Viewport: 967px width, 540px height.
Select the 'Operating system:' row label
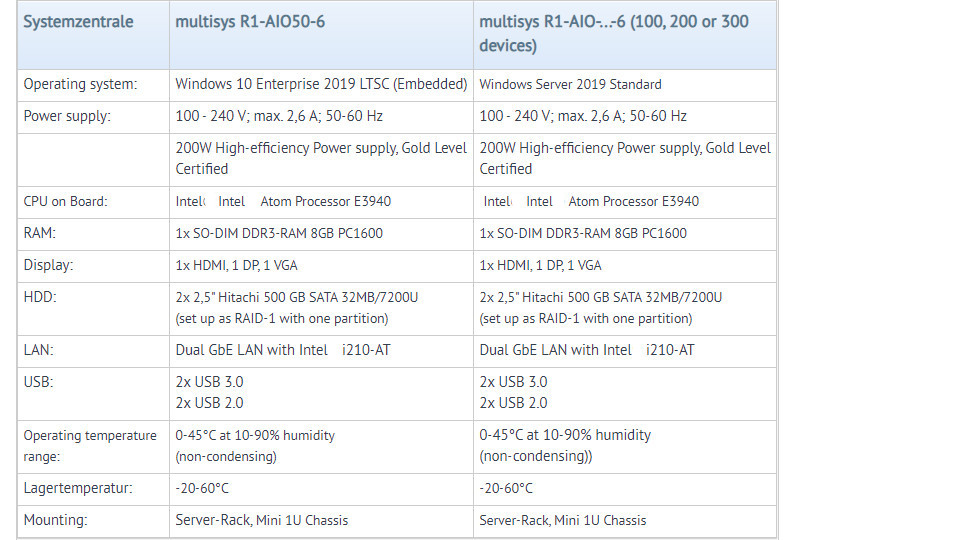click(80, 84)
